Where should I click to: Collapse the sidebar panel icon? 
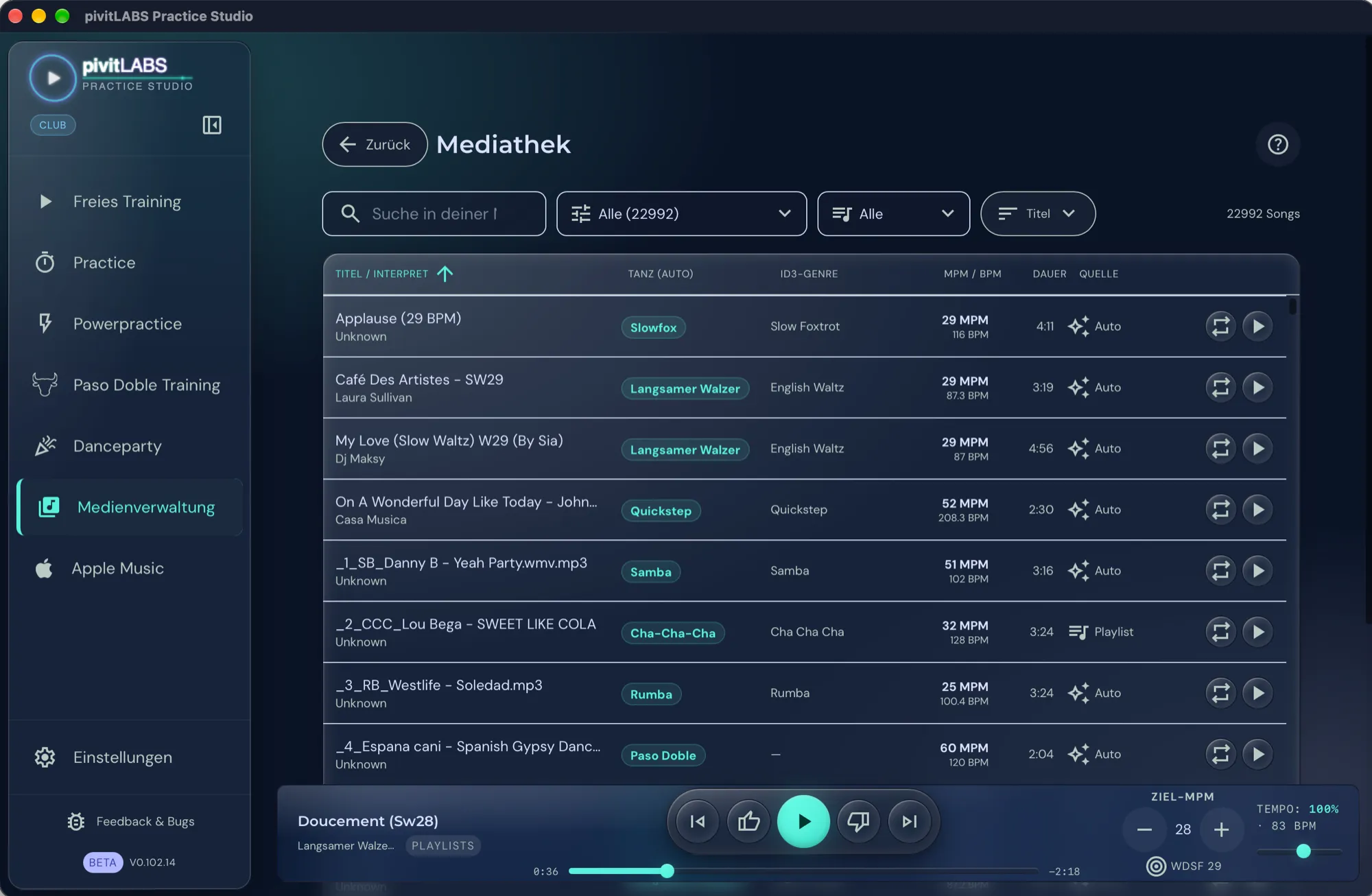click(212, 125)
